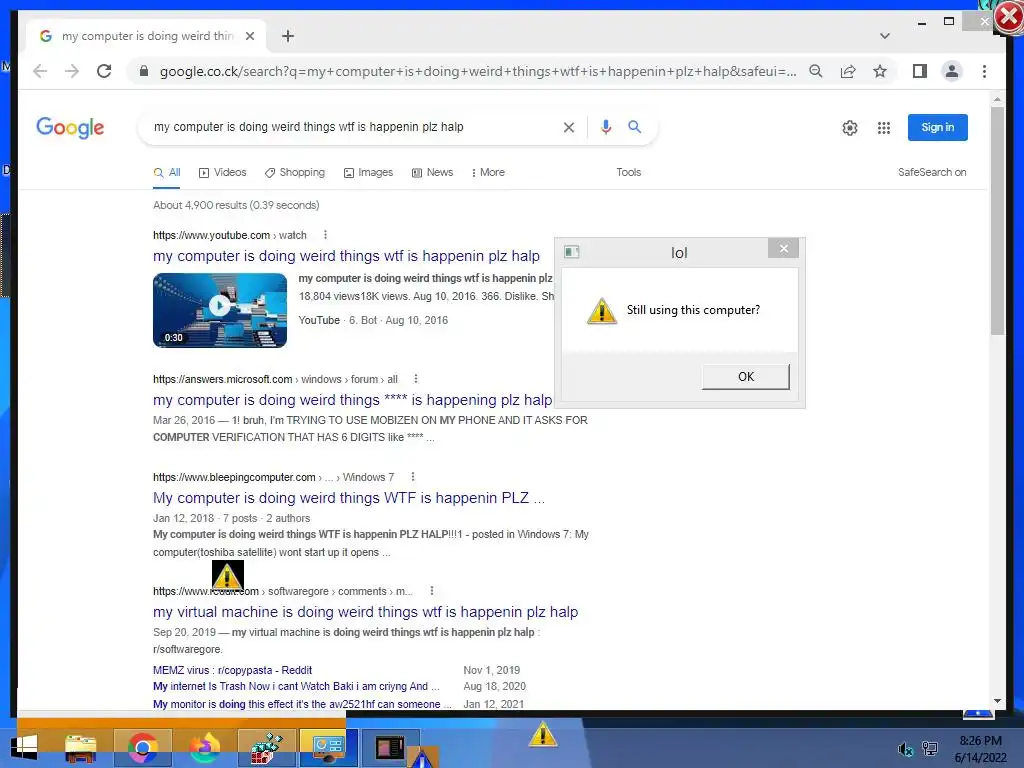The width and height of the screenshot is (1024, 768).
Task: Open 'My internet Is Trash Now' link
Action: click(296, 686)
